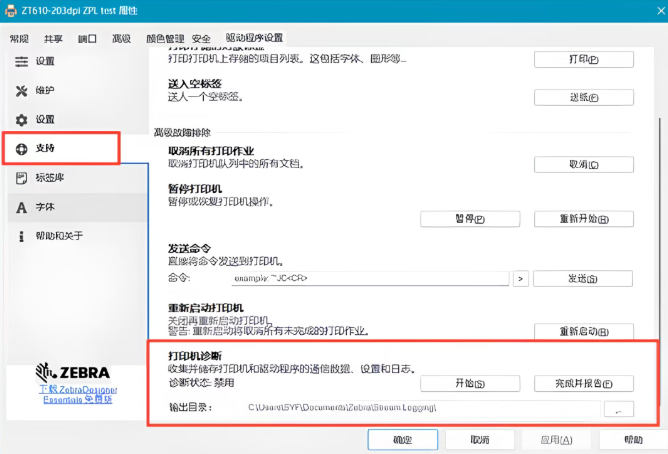Viewport: 668px width, 454px height.
Task: Click the 发送命令 heading
Action: (190, 248)
